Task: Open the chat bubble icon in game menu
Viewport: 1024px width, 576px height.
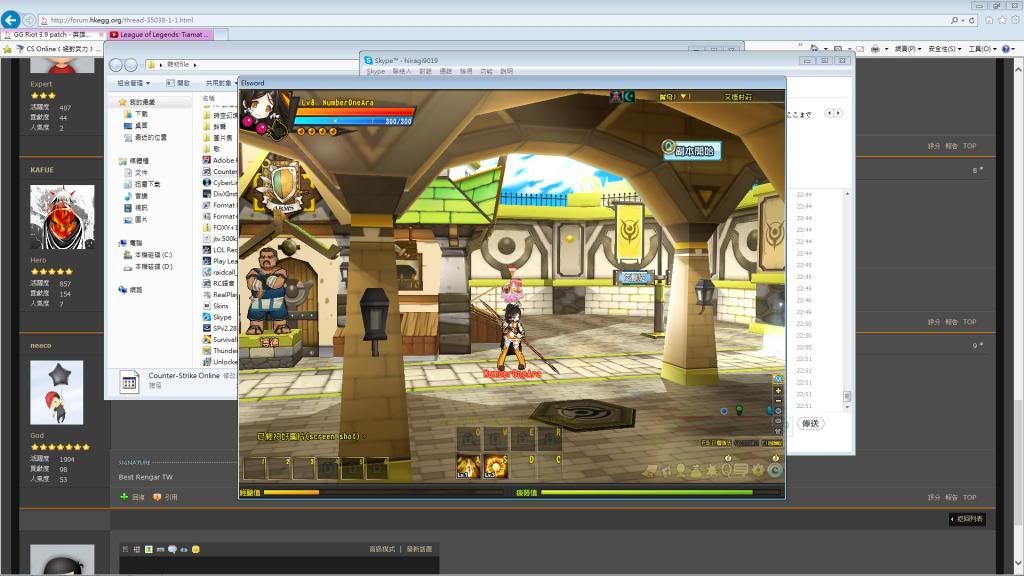Action: coord(741,470)
